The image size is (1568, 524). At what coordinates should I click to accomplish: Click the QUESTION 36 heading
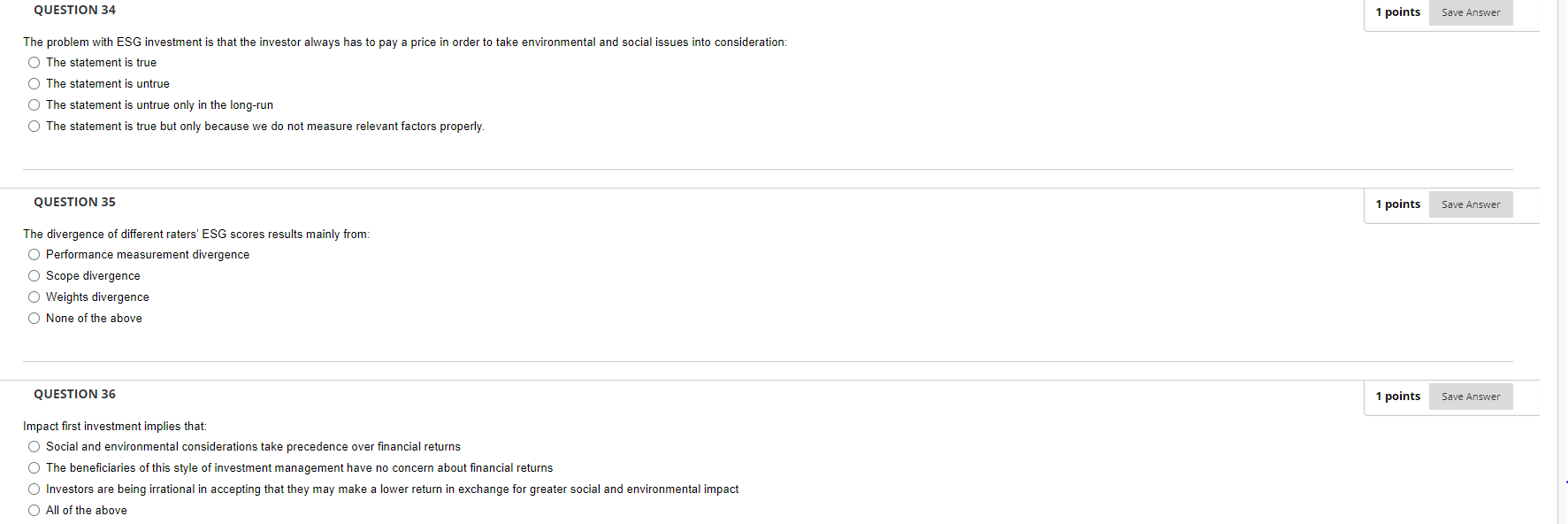point(74,393)
